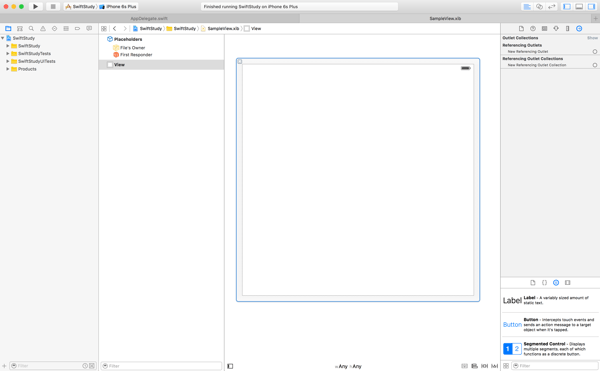Go forward with jump bar right arrow
This screenshot has width=600, height=371.
pos(125,29)
